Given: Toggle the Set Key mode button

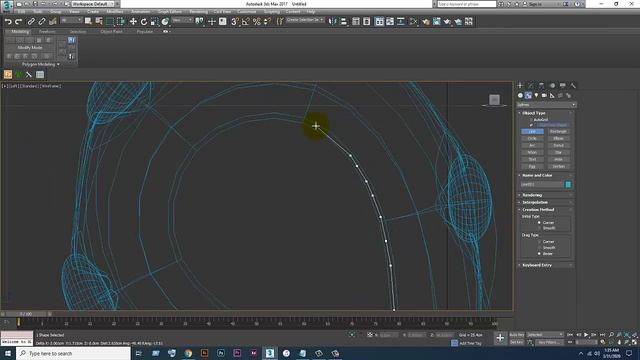Looking at the screenshot, I should coord(517,342).
